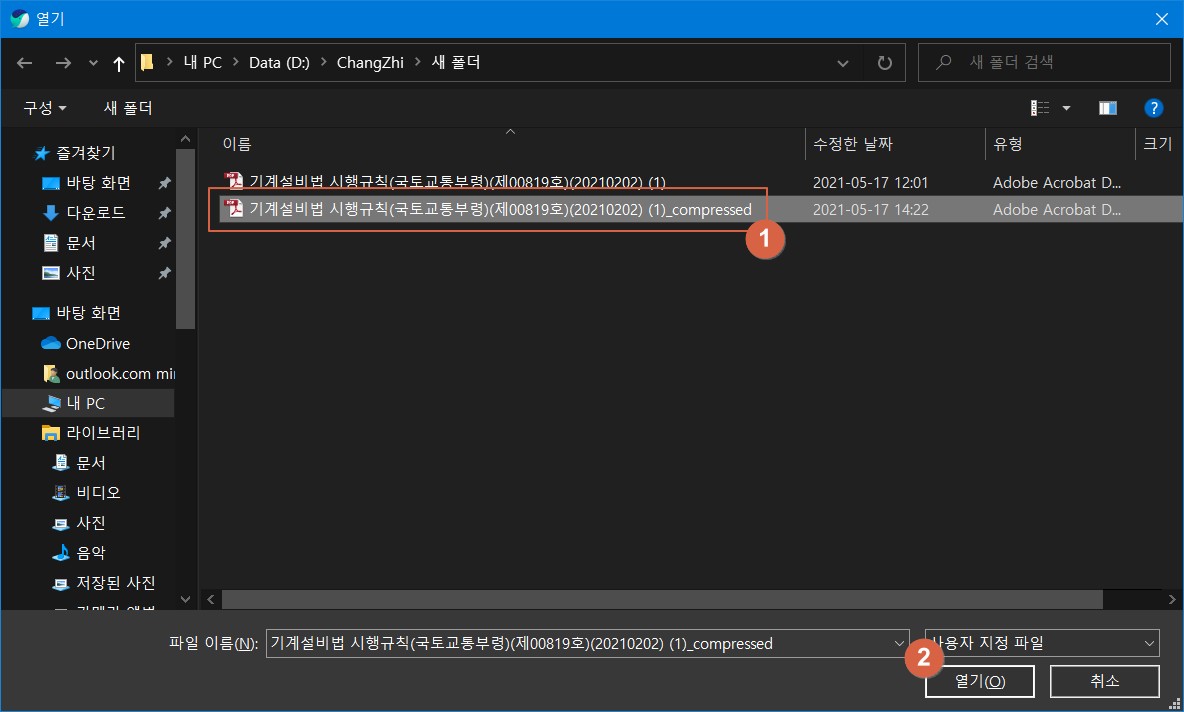This screenshot has height=712, width=1184.
Task: Refresh the current folder view
Action: [884, 62]
